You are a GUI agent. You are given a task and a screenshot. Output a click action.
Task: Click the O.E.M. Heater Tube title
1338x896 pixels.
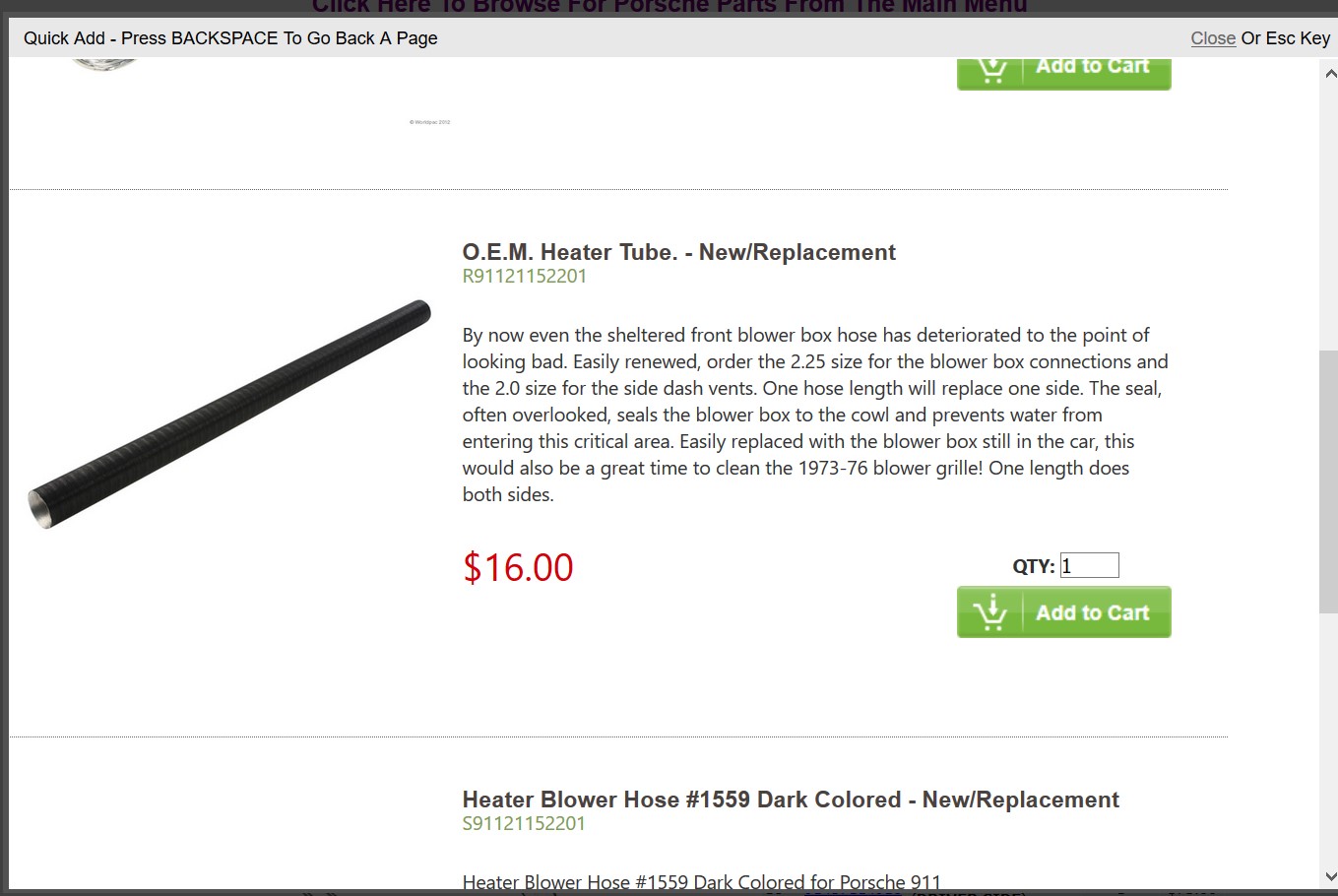(x=678, y=252)
